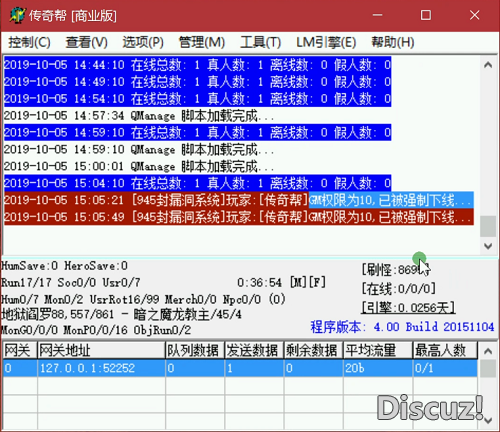Select log line 14:59:10 QManage 脚本加载完成
Viewport: 500px width, 432px height.
point(139,150)
